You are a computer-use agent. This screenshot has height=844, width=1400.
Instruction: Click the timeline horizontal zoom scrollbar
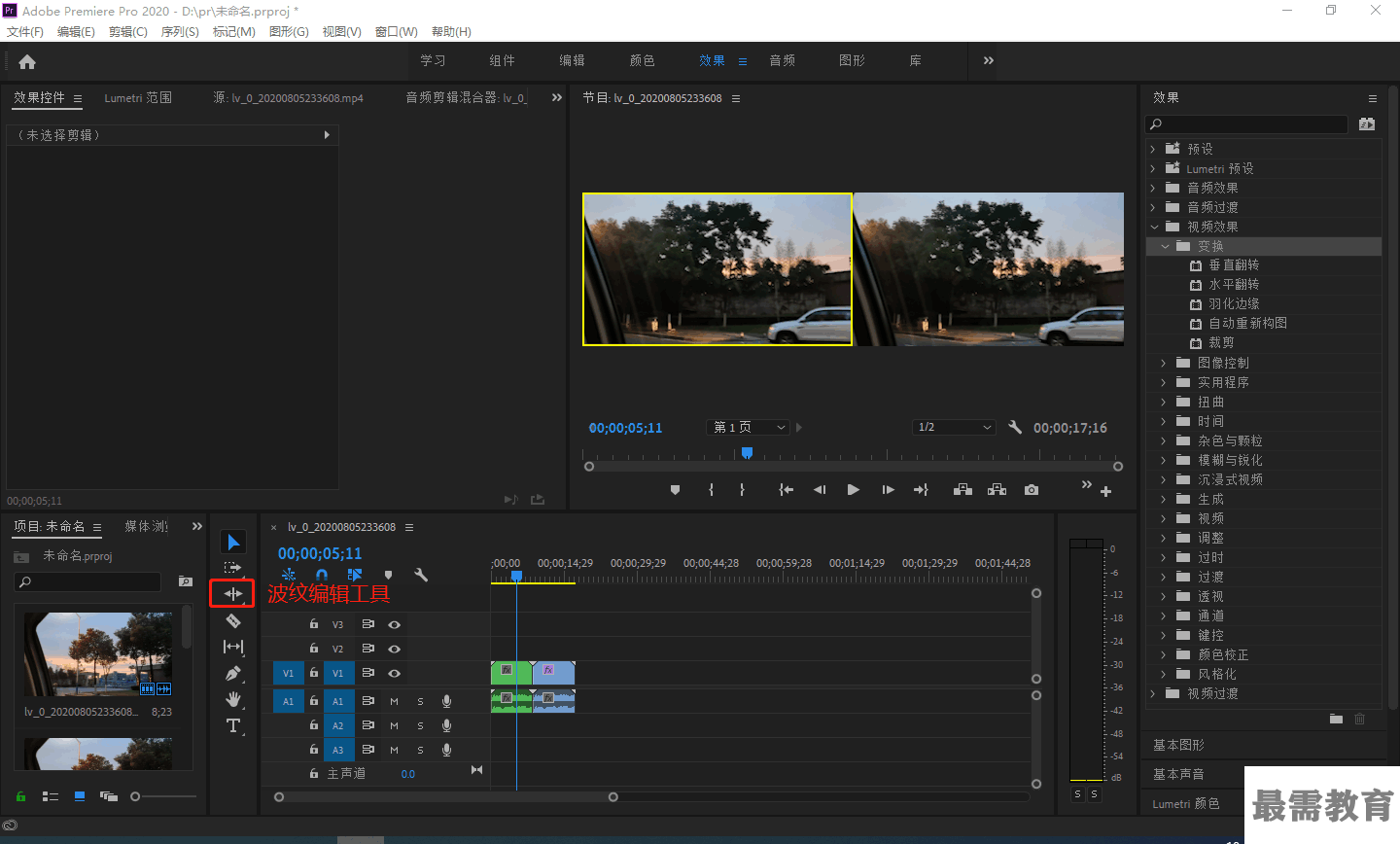point(446,797)
